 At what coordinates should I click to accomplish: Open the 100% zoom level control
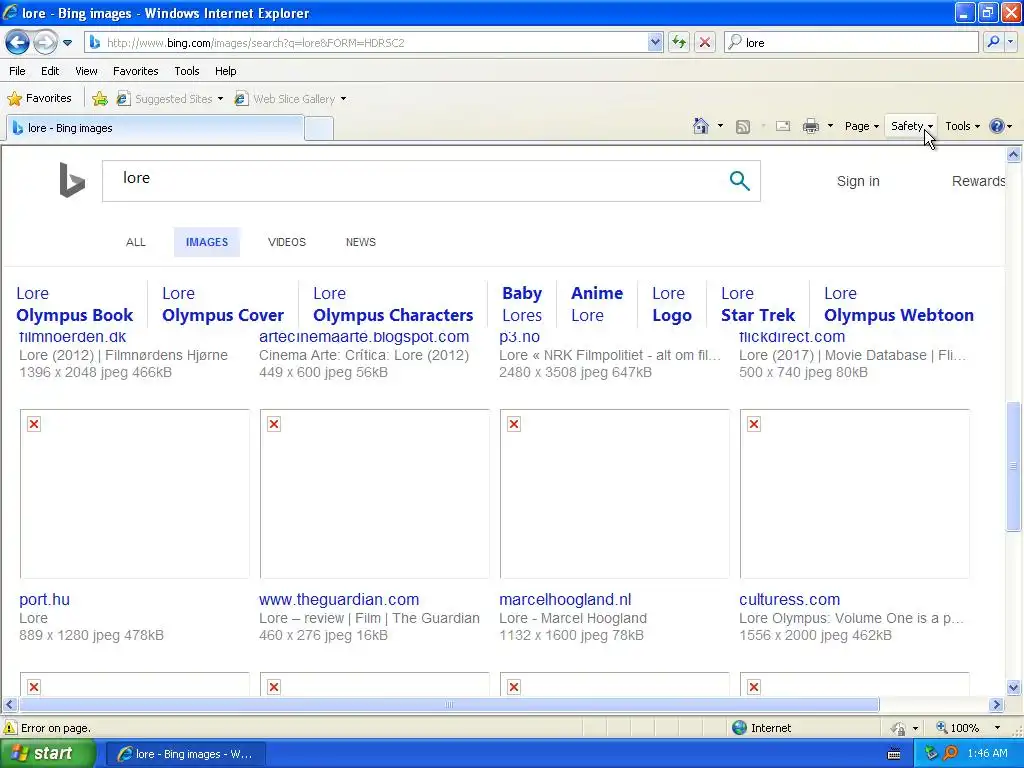point(959,728)
